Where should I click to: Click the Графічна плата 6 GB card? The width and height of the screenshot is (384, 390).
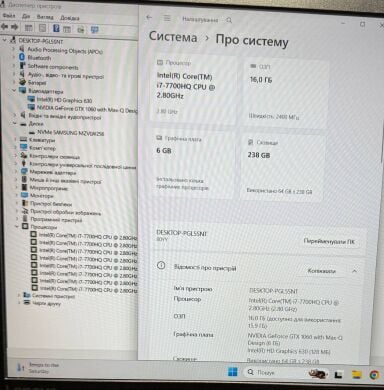[193, 164]
